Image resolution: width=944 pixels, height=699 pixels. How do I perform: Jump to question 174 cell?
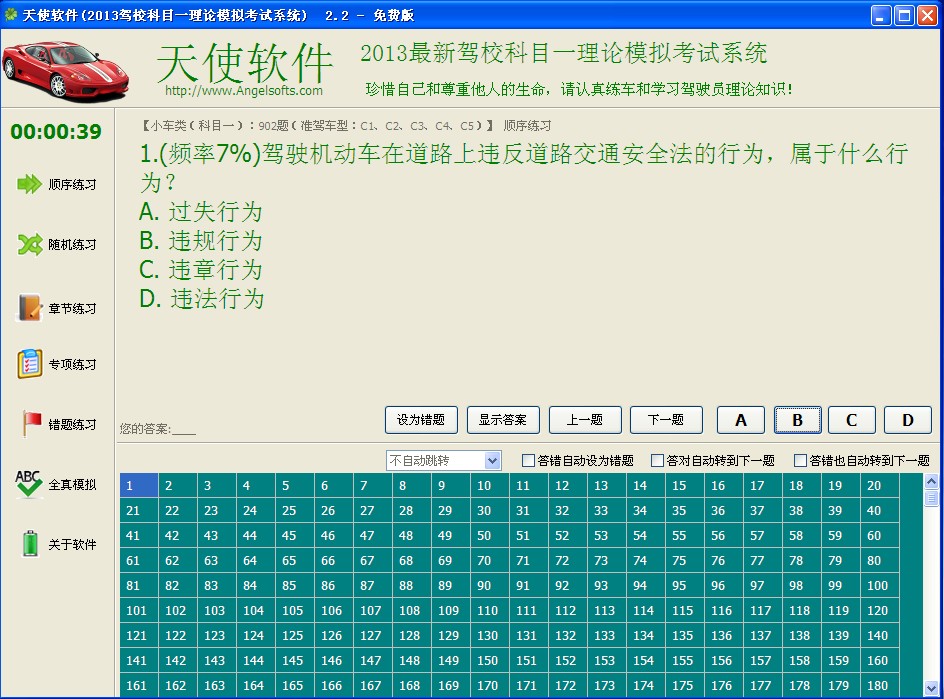[x=646, y=685]
